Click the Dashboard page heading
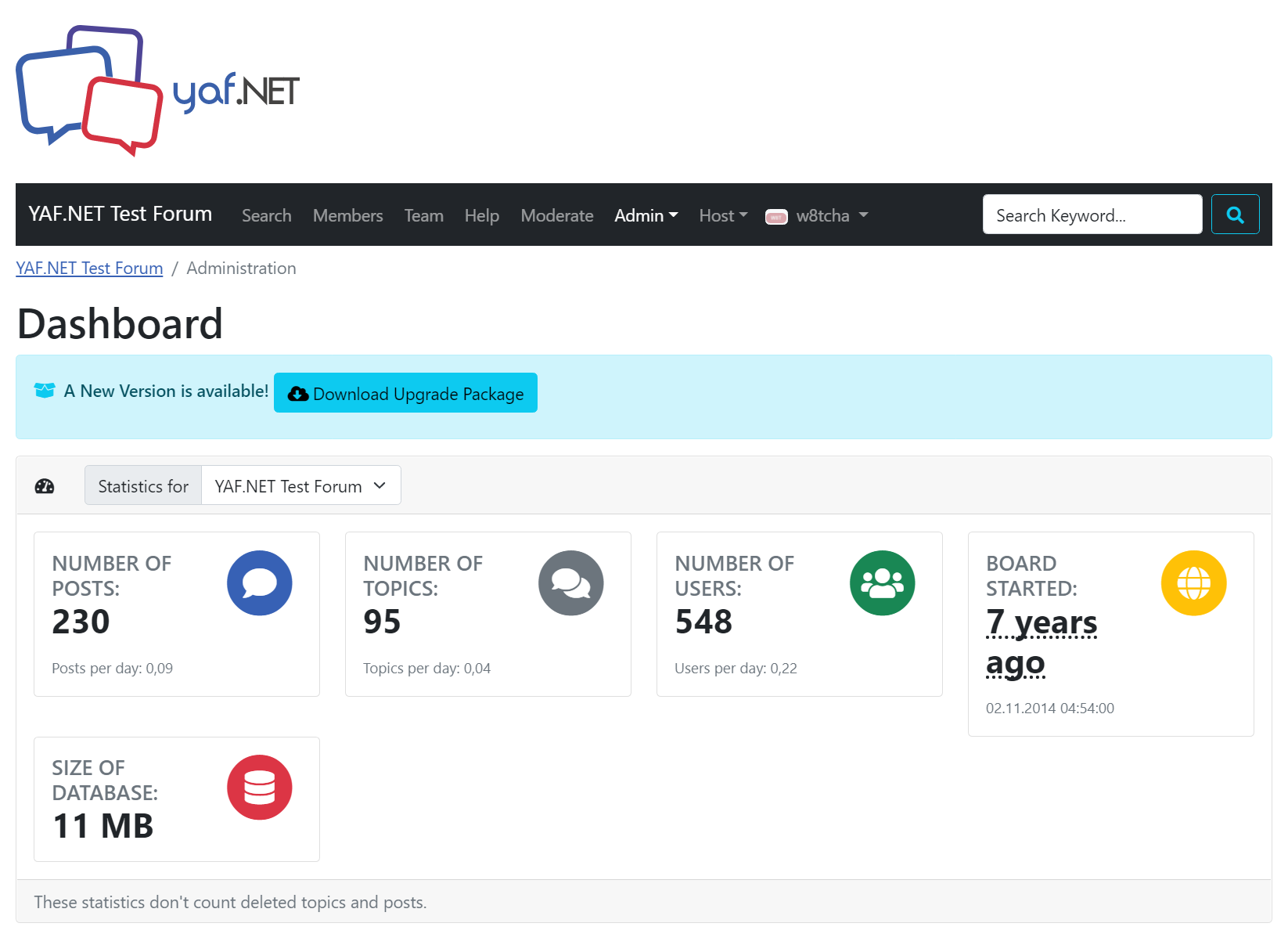 pyautogui.click(x=120, y=324)
